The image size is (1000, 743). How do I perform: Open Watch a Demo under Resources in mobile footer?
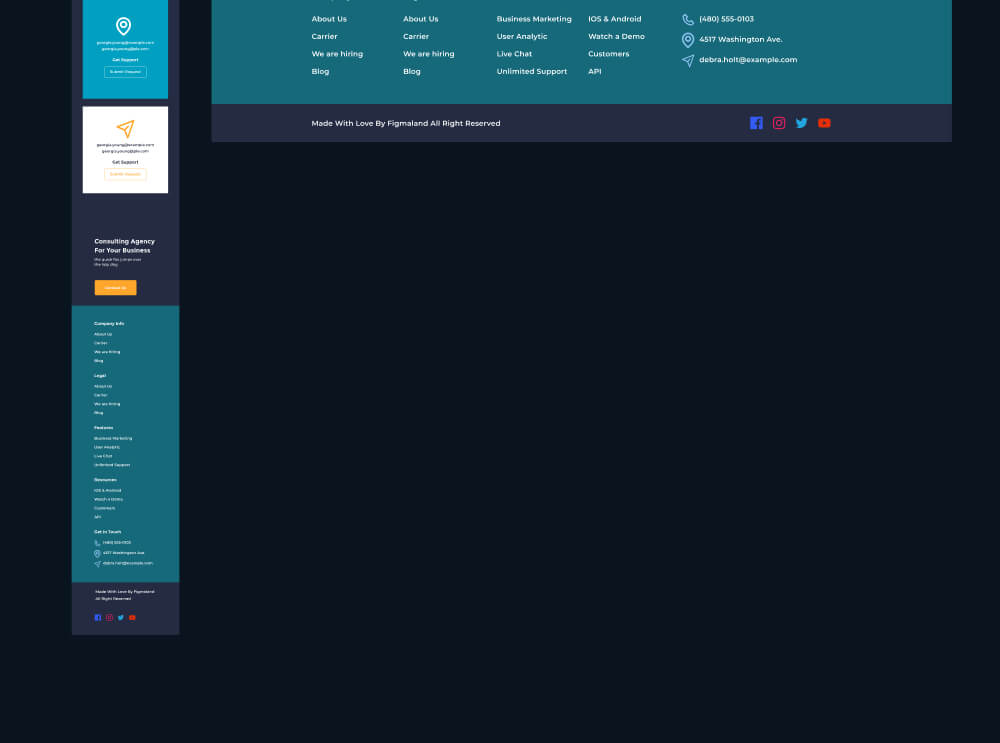click(x=108, y=500)
